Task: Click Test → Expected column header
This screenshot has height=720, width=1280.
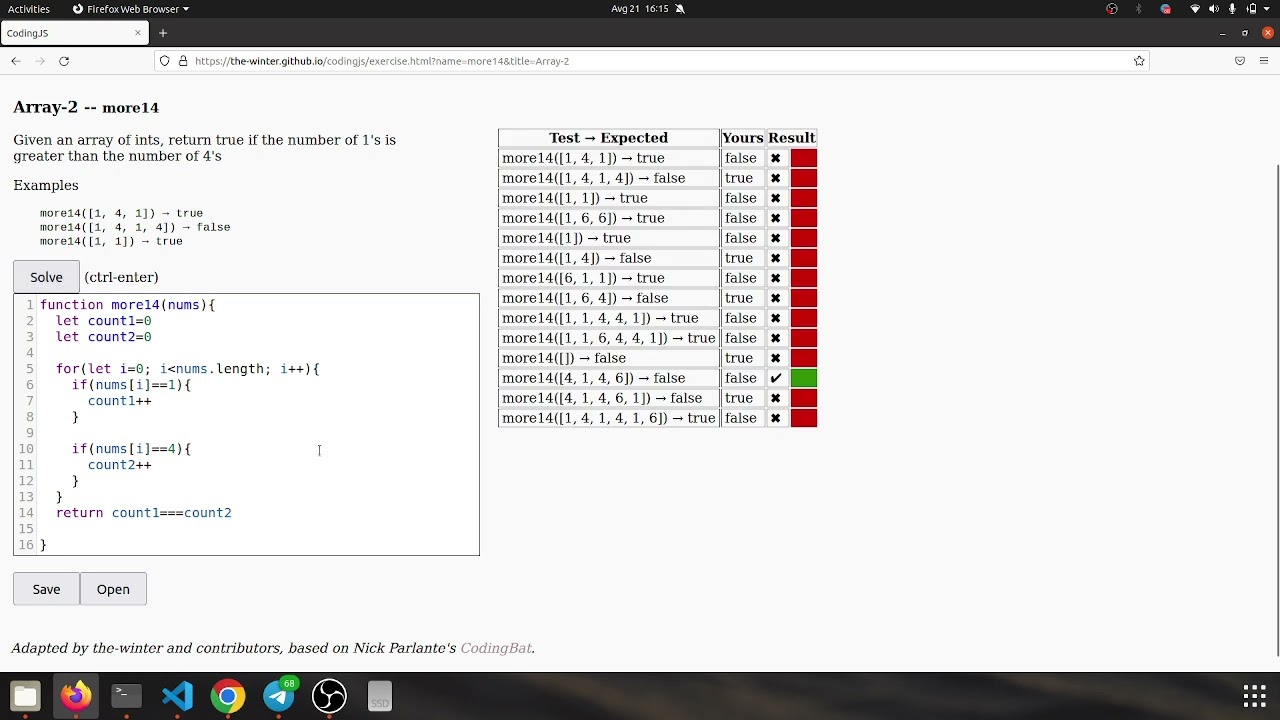Action: [x=608, y=138]
